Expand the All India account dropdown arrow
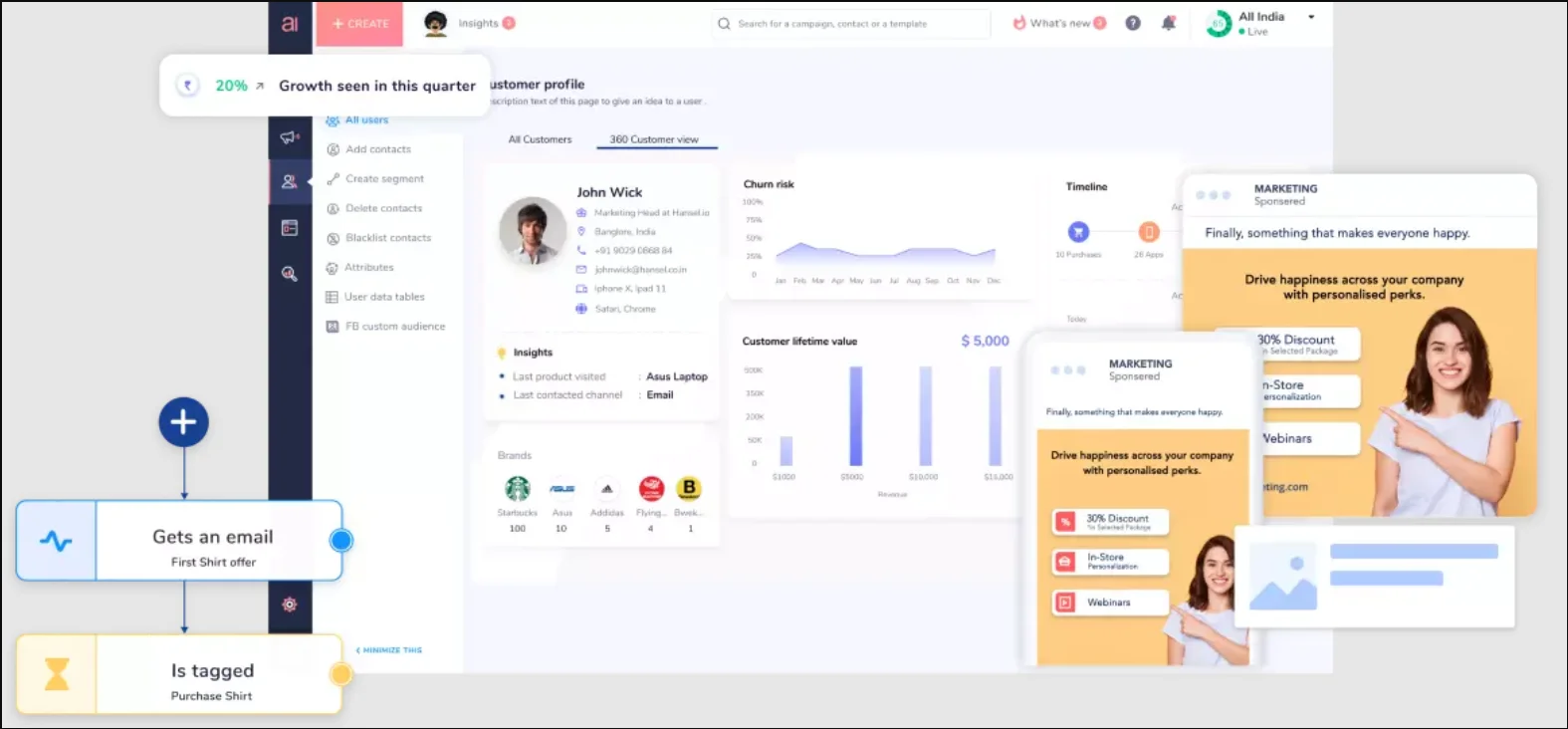Screen dimensions: 1568x729 click(x=1311, y=17)
